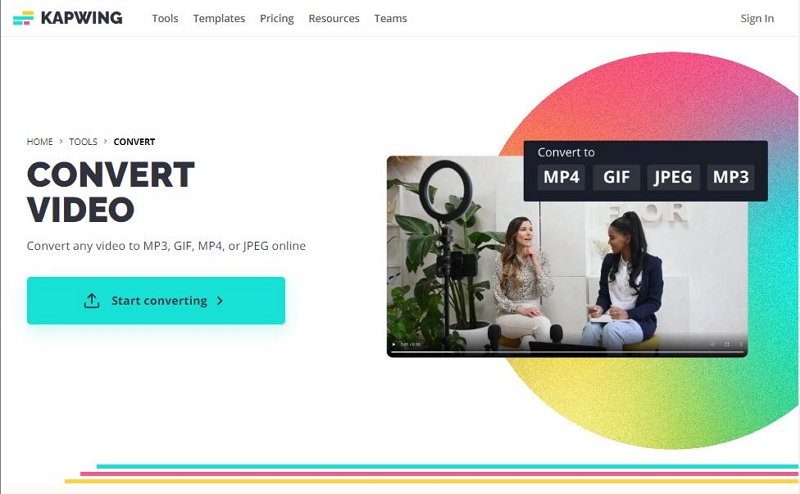The width and height of the screenshot is (800, 494).
Task: Click the upload icon in Start converting
Action: [x=92, y=301]
